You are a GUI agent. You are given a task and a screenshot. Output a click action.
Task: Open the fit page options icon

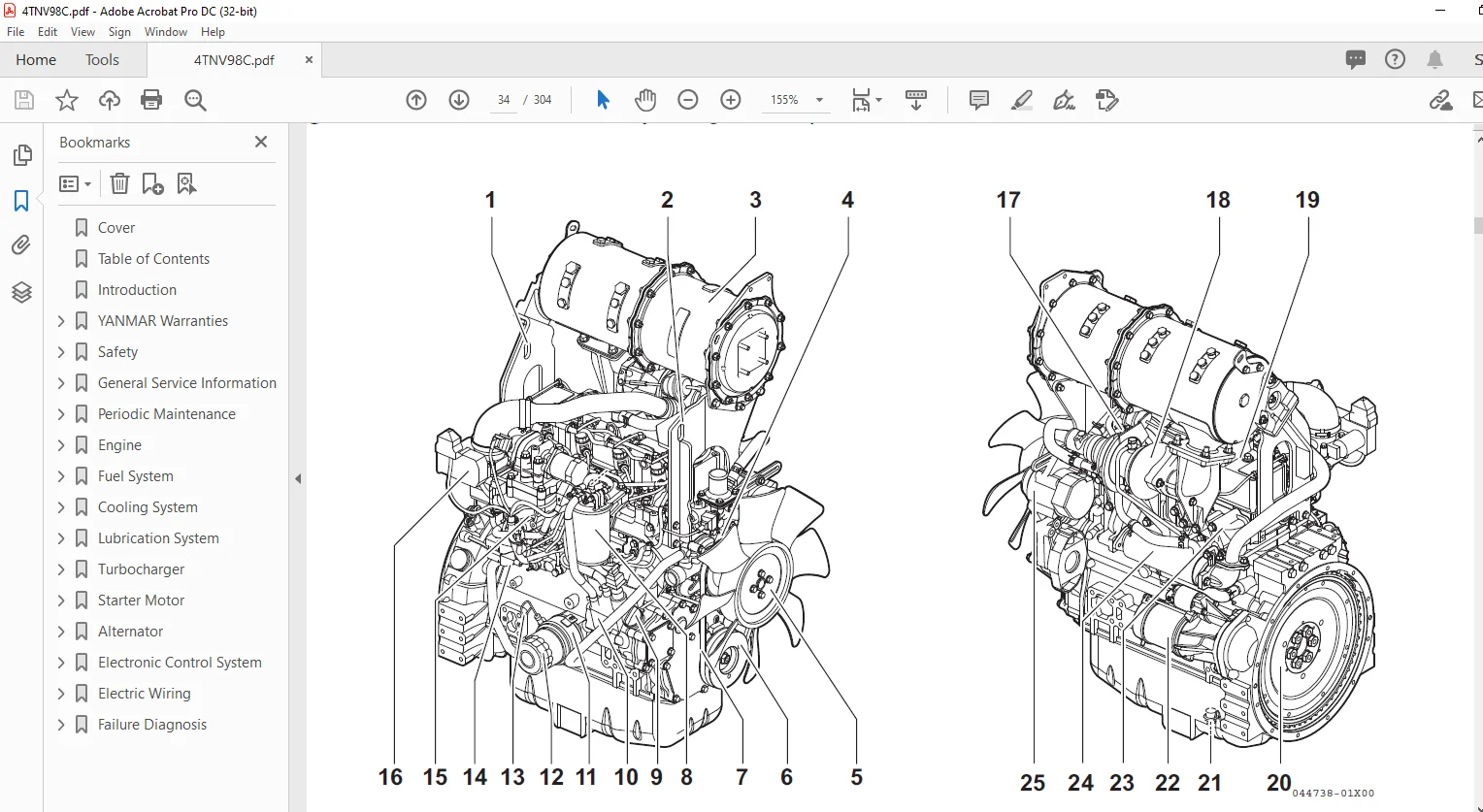(866, 100)
